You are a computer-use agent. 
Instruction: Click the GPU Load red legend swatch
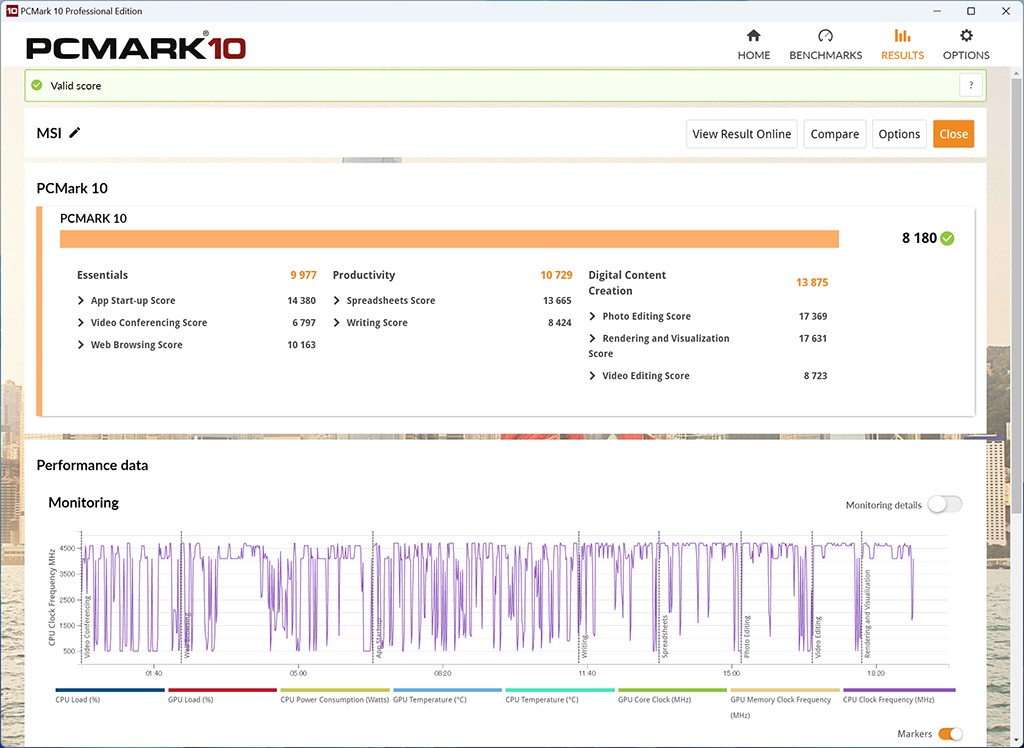pyautogui.click(x=222, y=690)
